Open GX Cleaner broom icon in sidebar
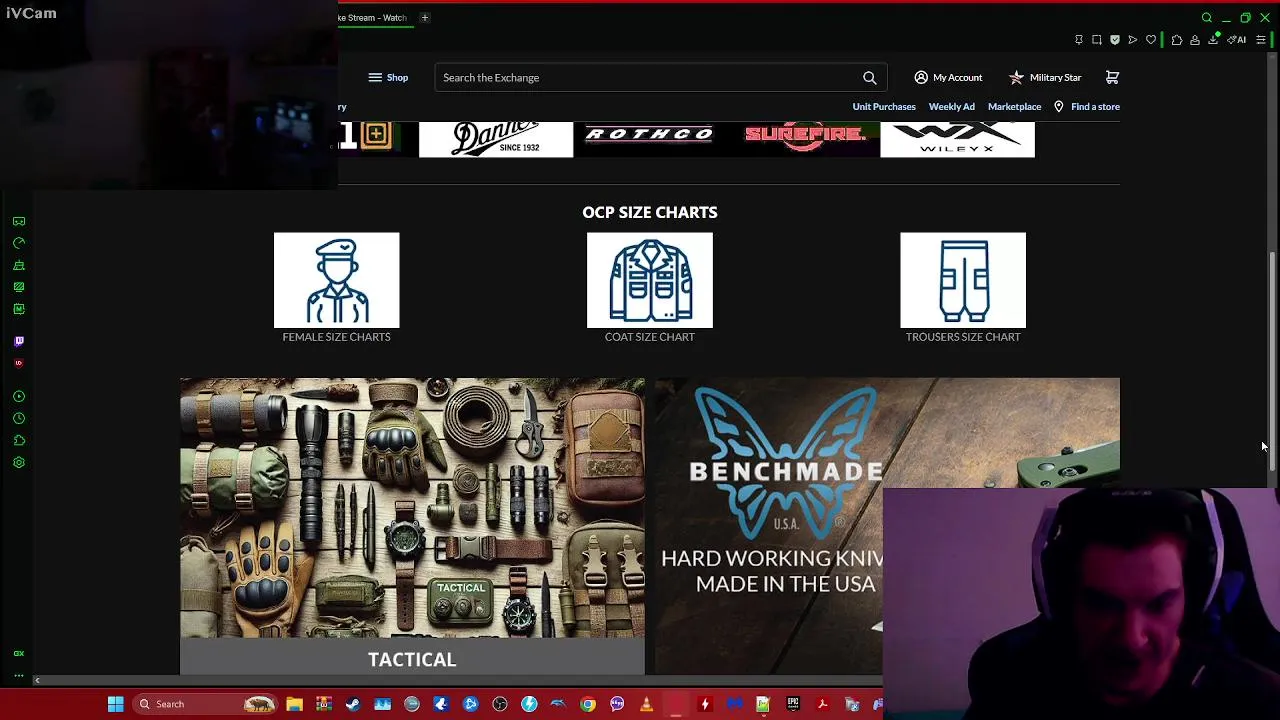 pyautogui.click(x=19, y=265)
